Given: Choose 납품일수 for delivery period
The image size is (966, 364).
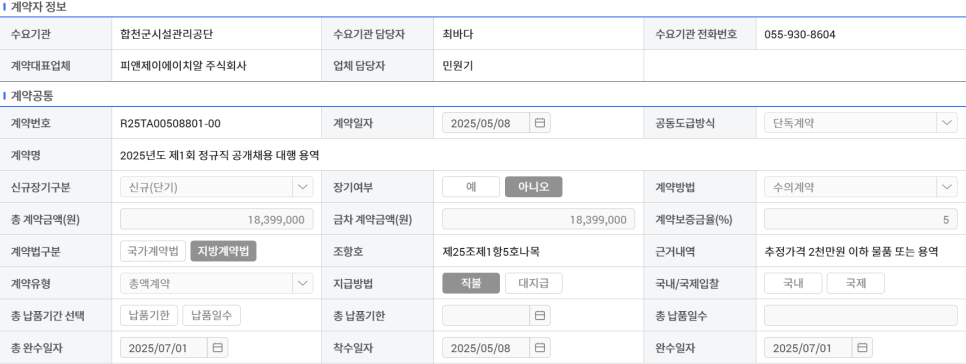Looking at the screenshot, I should pos(211,315).
